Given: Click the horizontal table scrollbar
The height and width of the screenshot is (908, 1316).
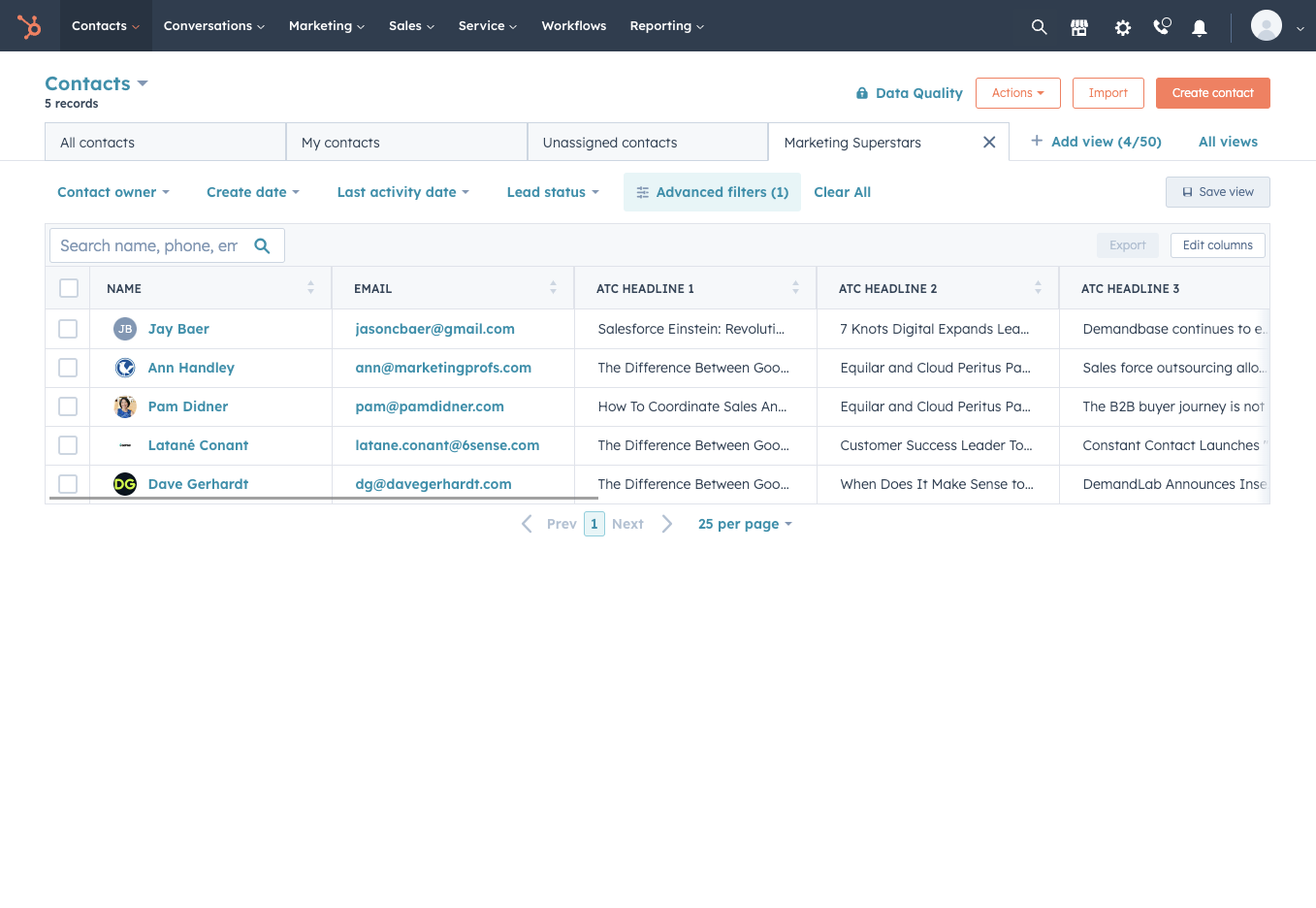Looking at the screenshot, I should tap(324, 499).
